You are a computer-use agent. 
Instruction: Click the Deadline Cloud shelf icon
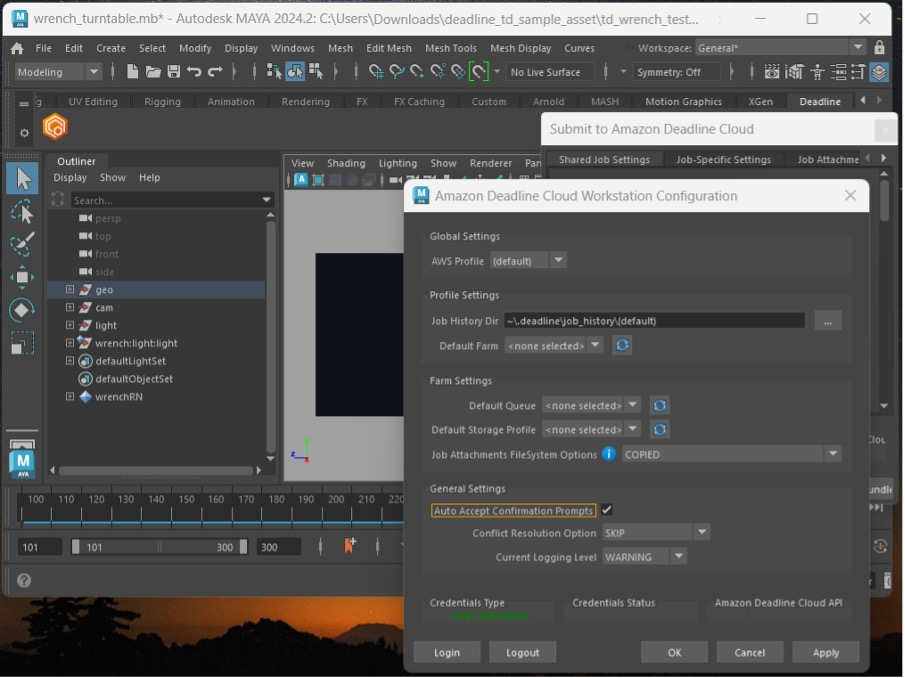[55, 127]
